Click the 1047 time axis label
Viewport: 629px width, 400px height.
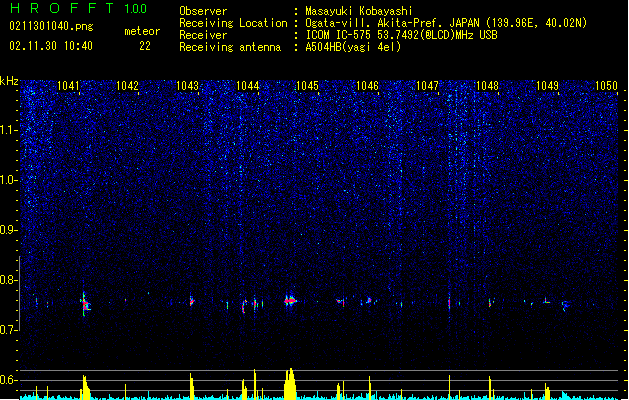(428, 86)
